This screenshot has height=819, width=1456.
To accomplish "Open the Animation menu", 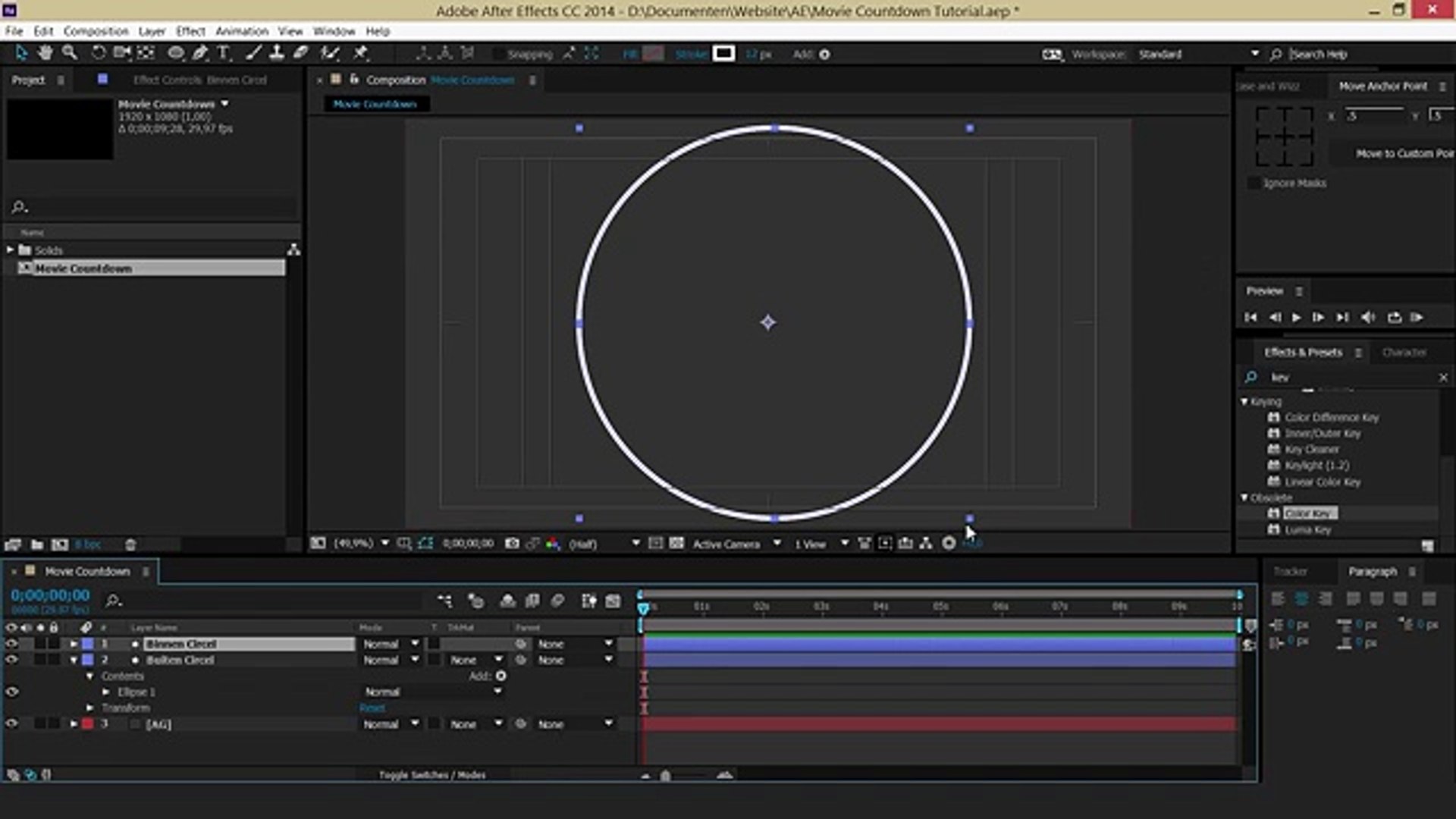I will pyautogui.click(x=242, y=31).
